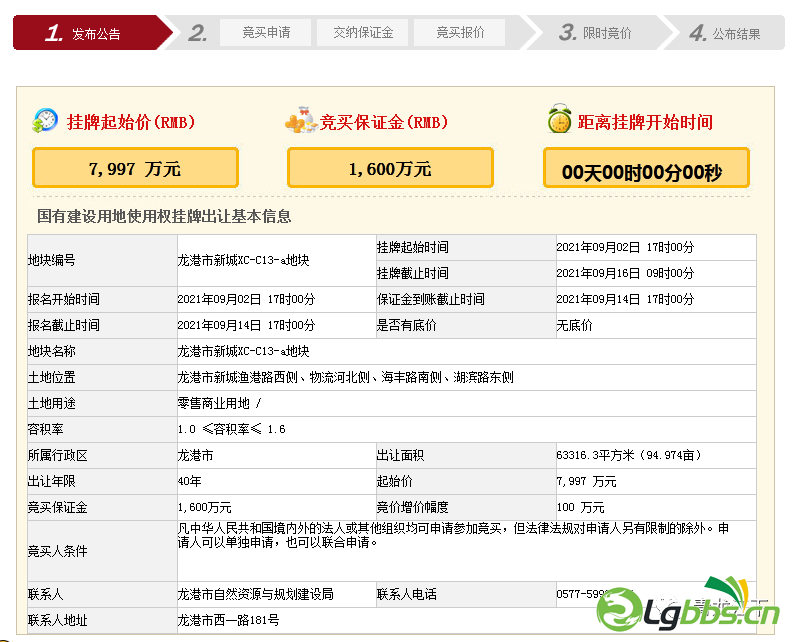The width and height of the screenshot is (794, 642).
Task: Click the 保证金到账截止时间 value cell
Action: coord(656,299)
